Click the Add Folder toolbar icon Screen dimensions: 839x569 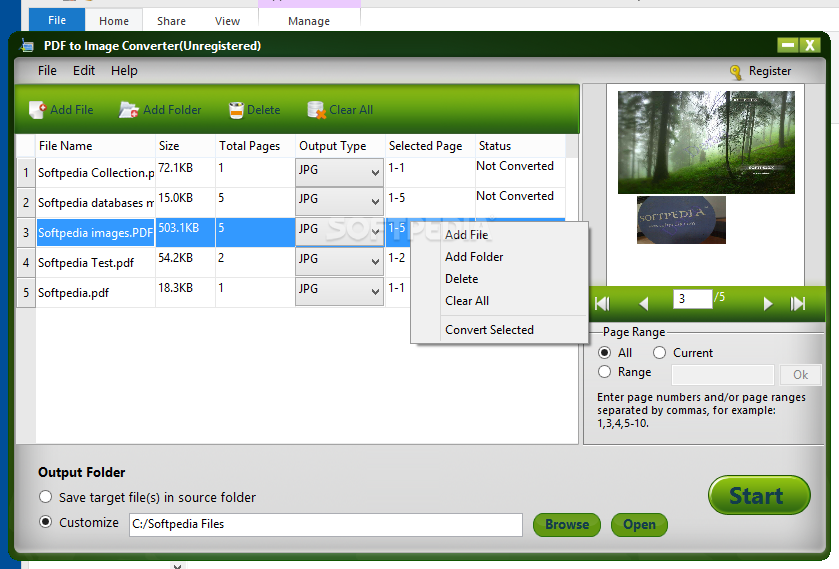click(128, 110)
